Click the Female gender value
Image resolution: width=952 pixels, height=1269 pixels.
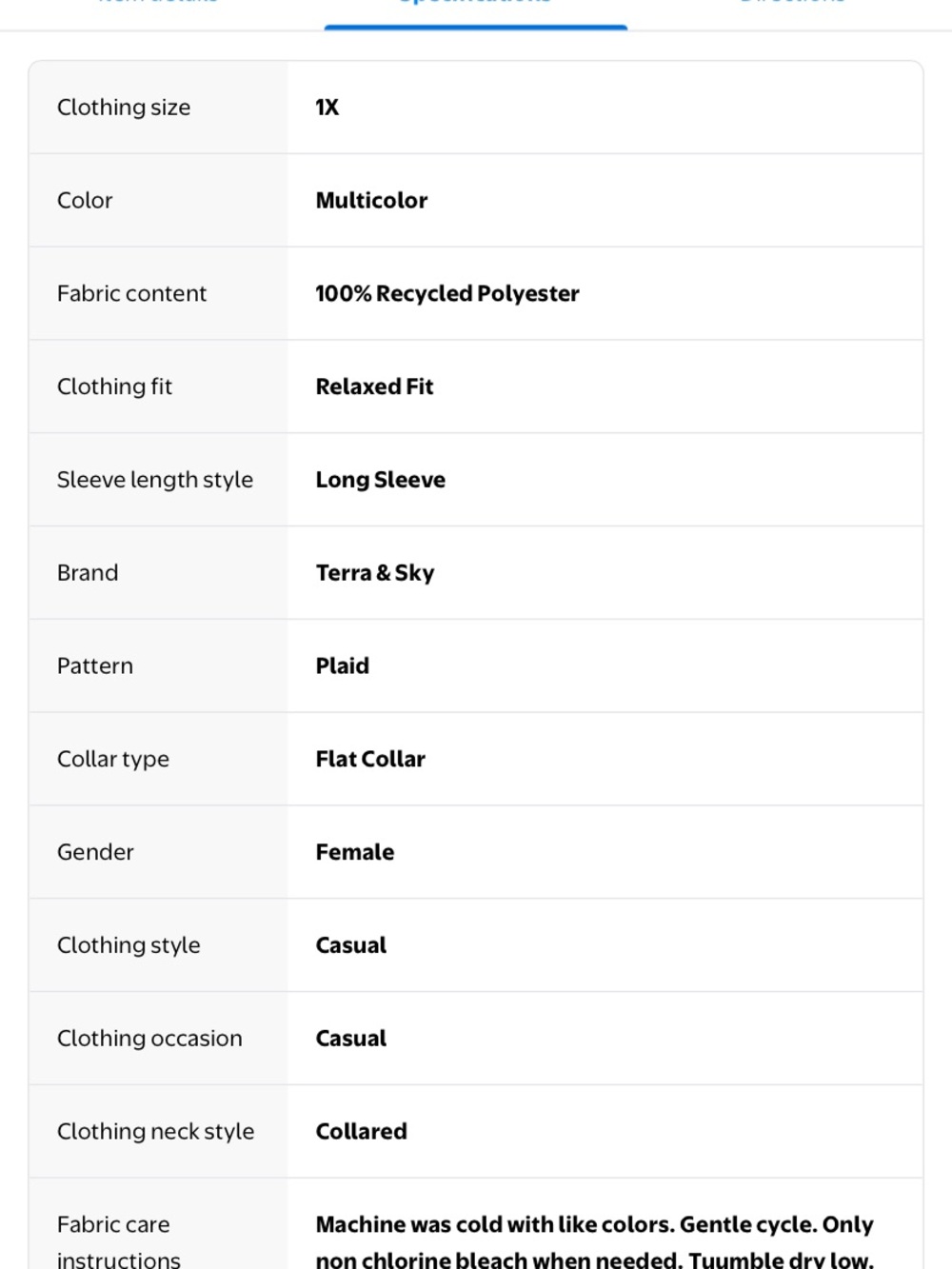pos(355,852)
